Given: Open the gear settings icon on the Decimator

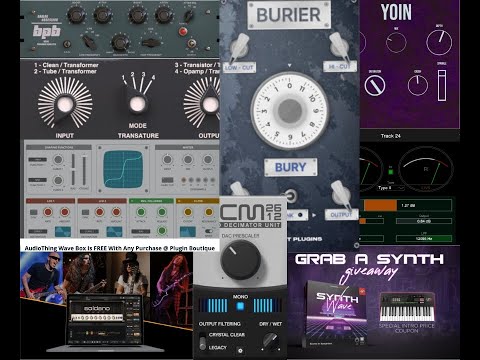Looking at the screenshot, I should [240, 350].
